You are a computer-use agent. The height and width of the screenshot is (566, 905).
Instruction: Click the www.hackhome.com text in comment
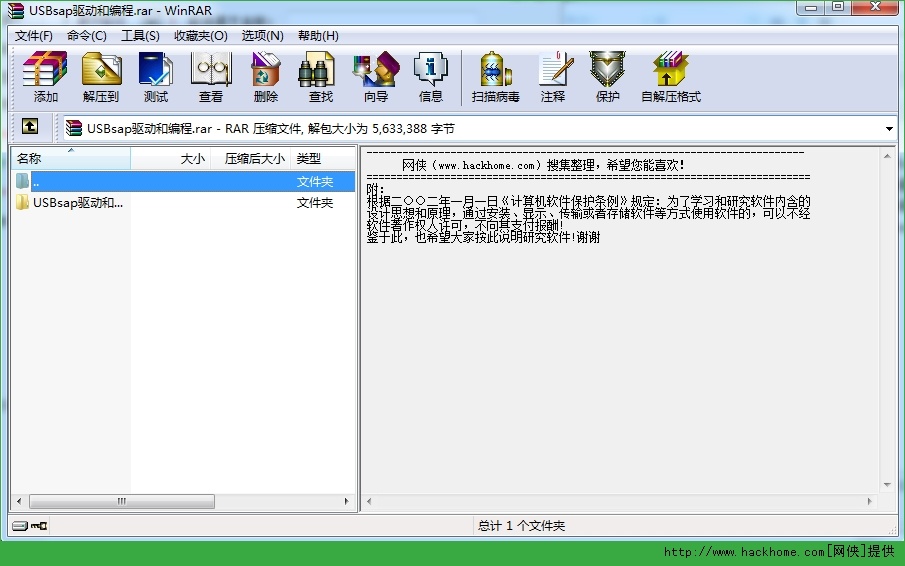tap(487, 166)
